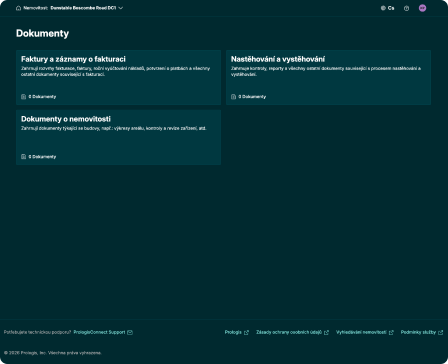Click external-link icon beside Podmínky služby
Viewport: 448px width, 364px height.
click(440, 333)
